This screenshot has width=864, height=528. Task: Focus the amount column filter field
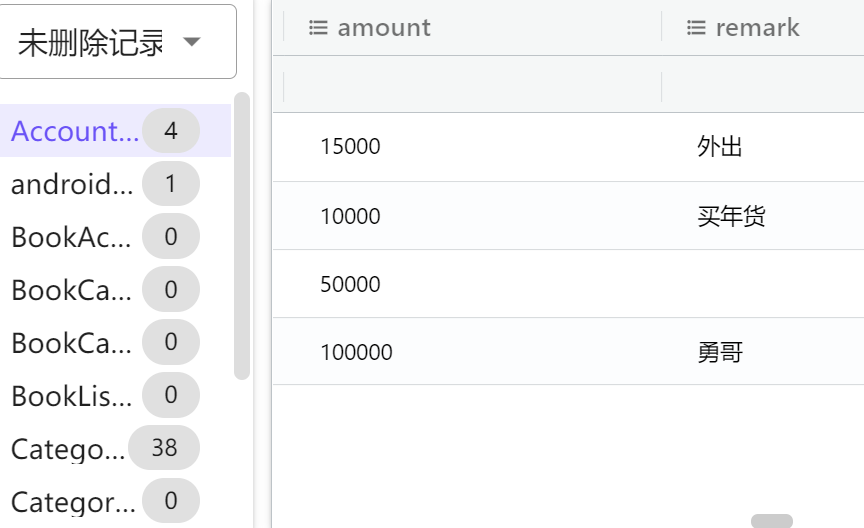472,87
